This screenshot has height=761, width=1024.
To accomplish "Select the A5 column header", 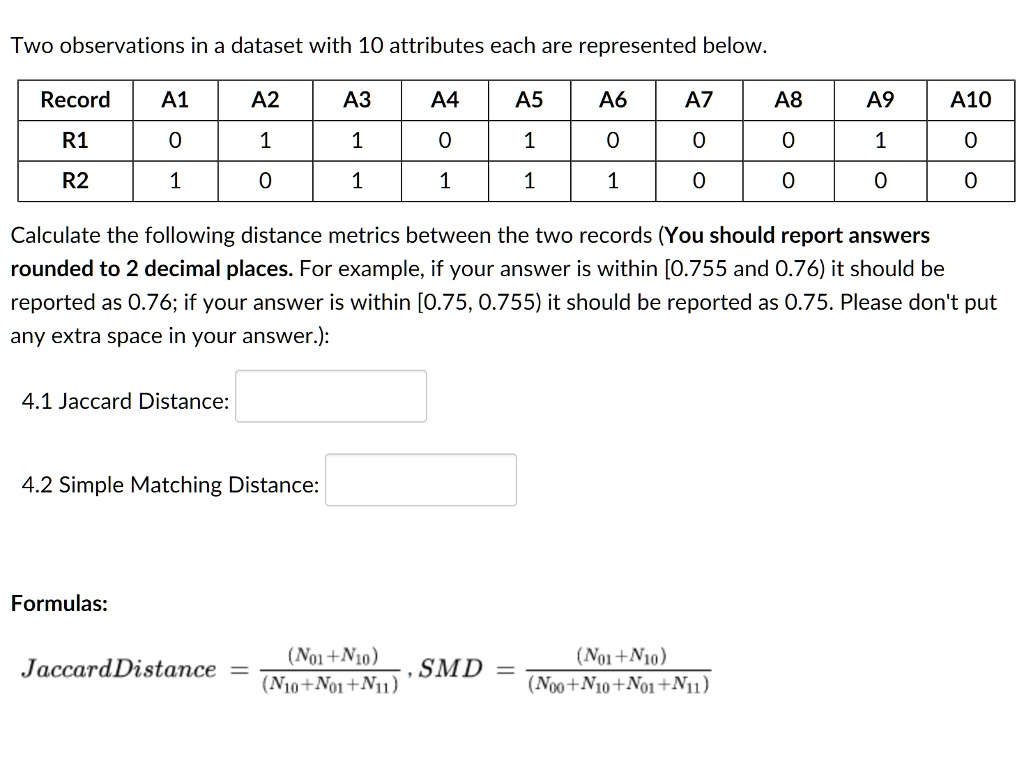I will [529, 99].
